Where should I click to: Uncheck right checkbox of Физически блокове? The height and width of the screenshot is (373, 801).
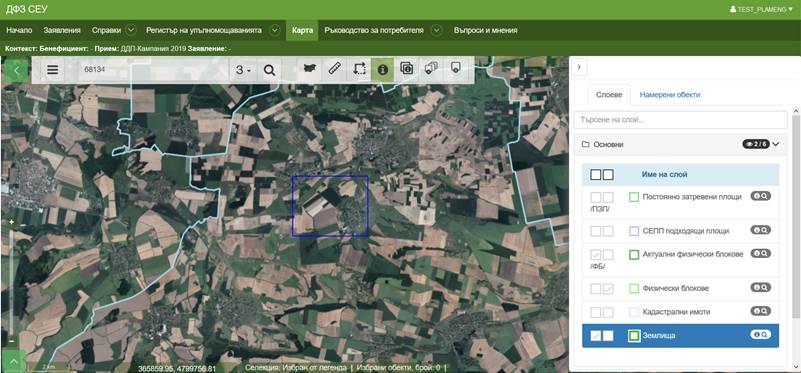click(608, 289)
